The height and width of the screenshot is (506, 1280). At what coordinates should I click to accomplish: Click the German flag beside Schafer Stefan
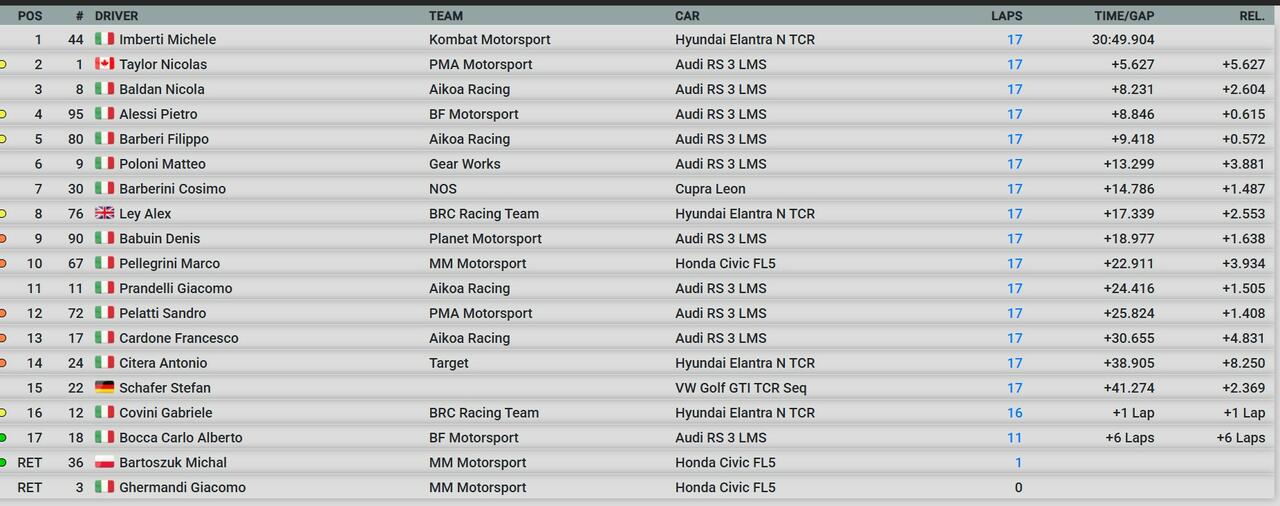tap(104, 387)
